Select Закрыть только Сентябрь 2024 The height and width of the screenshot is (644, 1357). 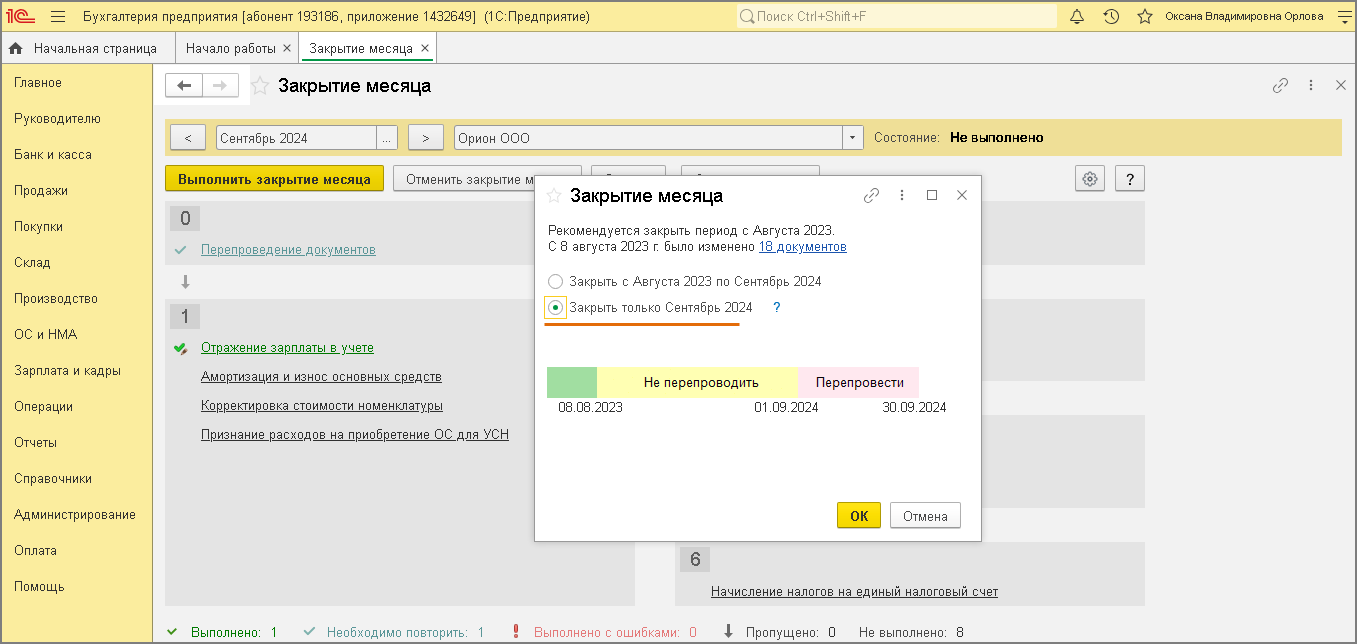[556, 308]
